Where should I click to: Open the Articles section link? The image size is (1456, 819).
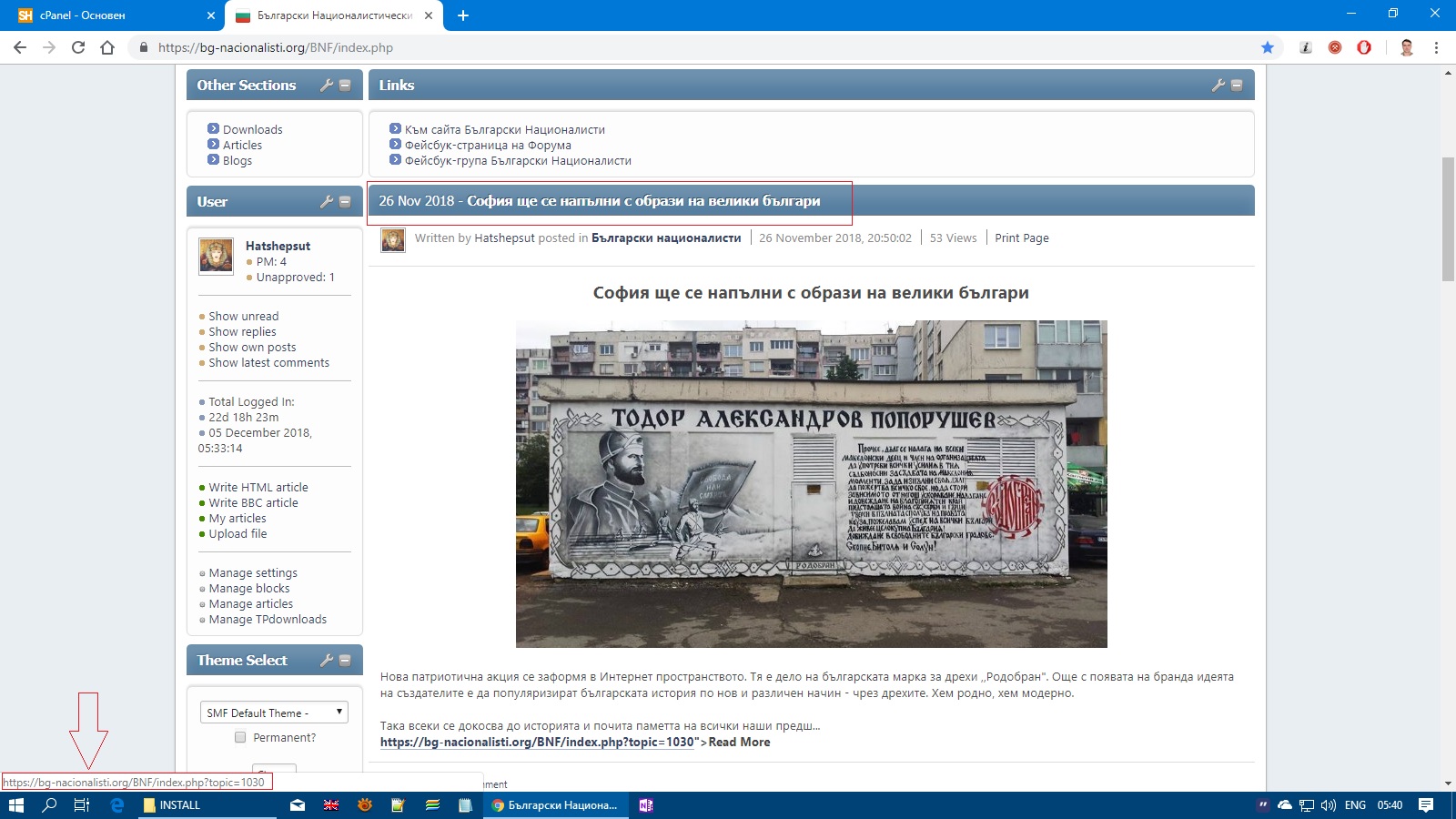tap(242, 145)
